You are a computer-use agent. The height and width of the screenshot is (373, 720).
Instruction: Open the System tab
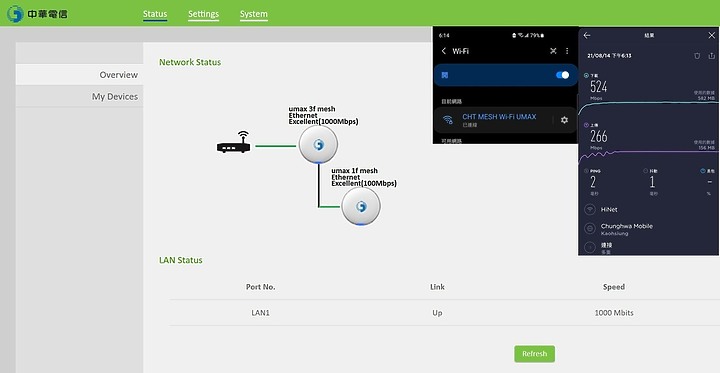[x=253, y=14]
